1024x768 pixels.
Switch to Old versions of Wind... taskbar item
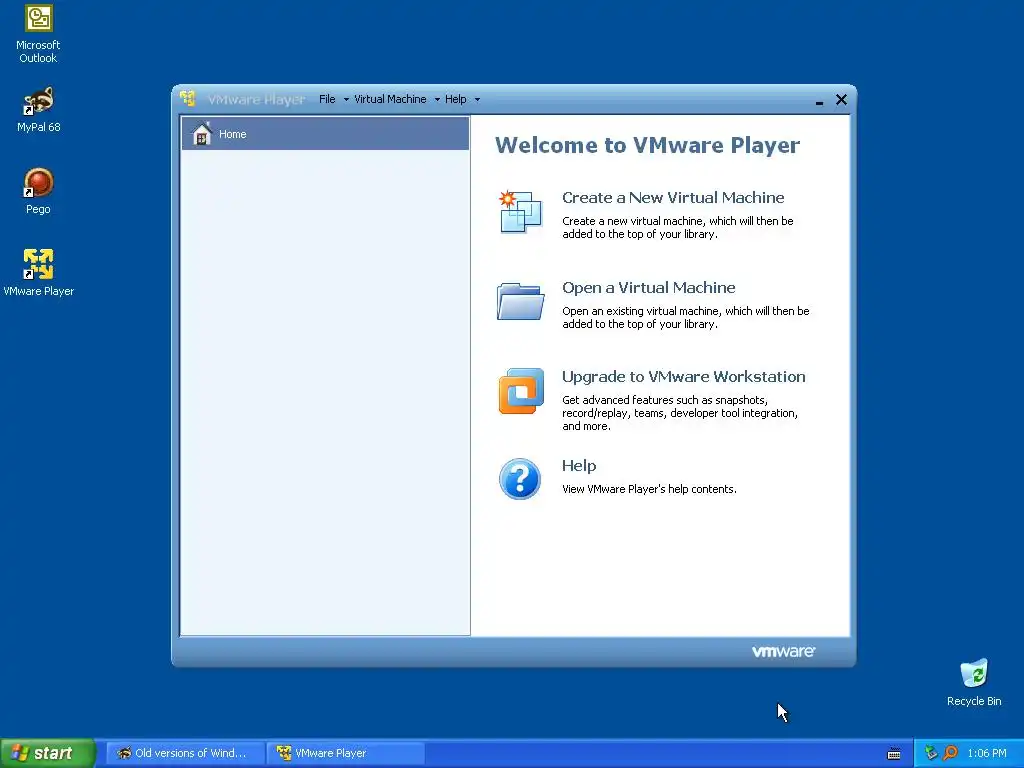tap(185, 753)
